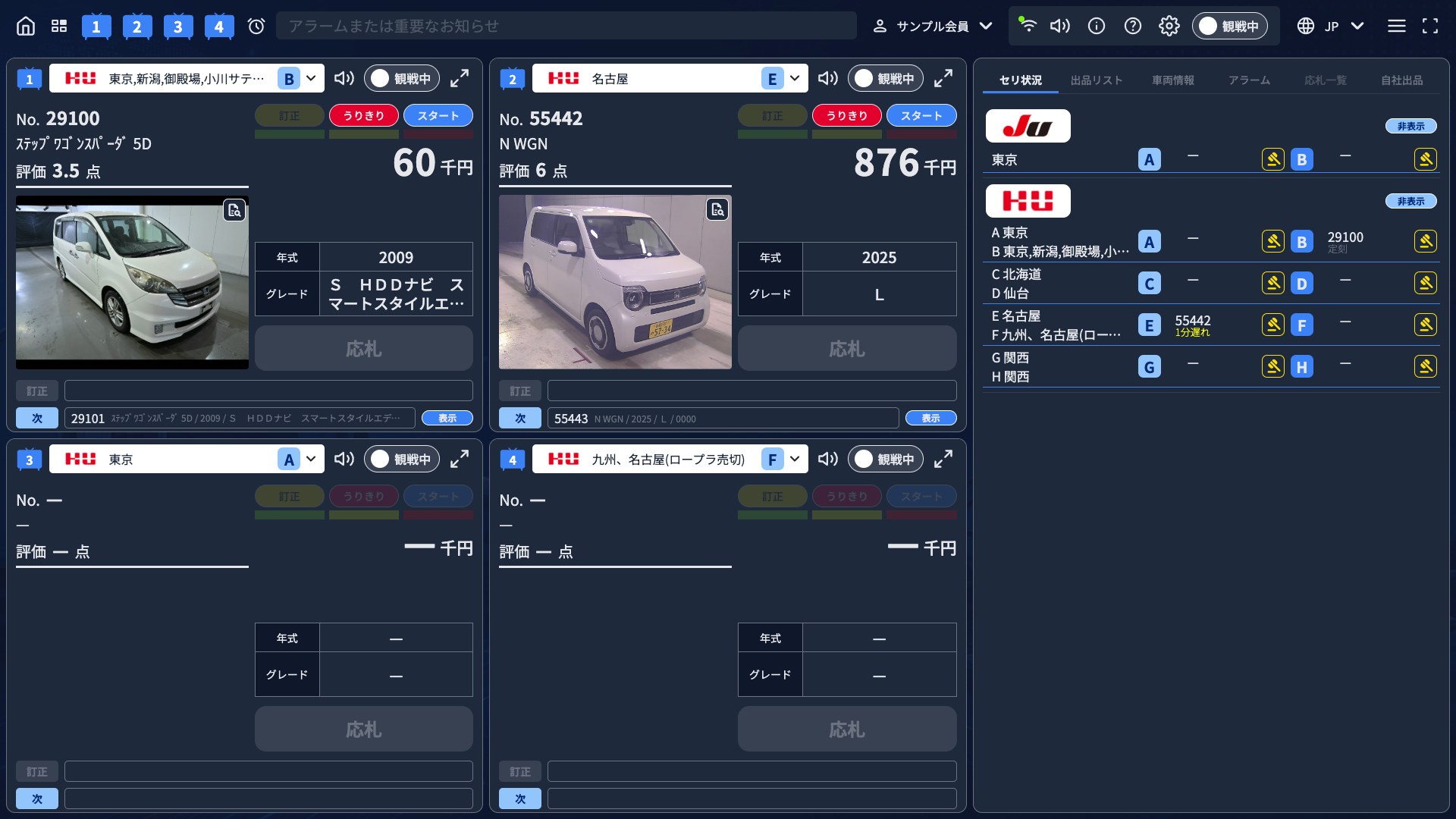
Task: Open the hamburger menu icon
Action: pyautogui.click(x=1397, y=26)
